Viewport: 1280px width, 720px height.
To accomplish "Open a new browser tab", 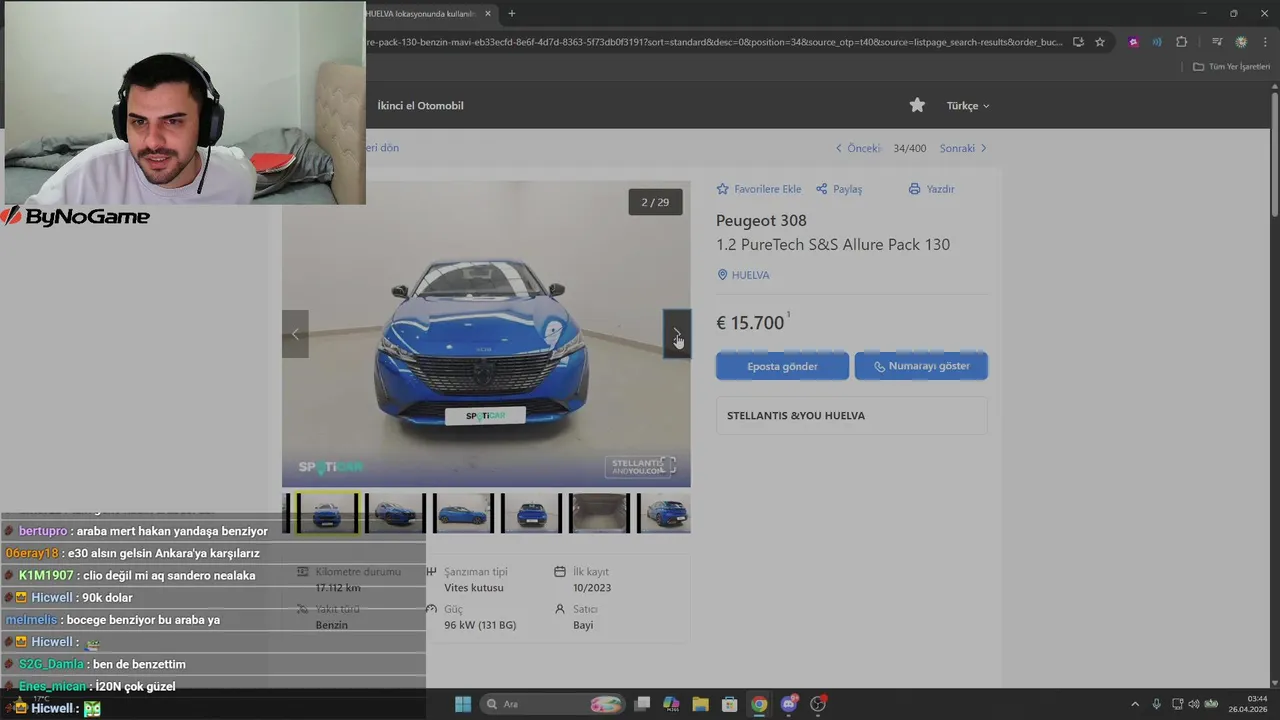I will (x=512, y=14).
